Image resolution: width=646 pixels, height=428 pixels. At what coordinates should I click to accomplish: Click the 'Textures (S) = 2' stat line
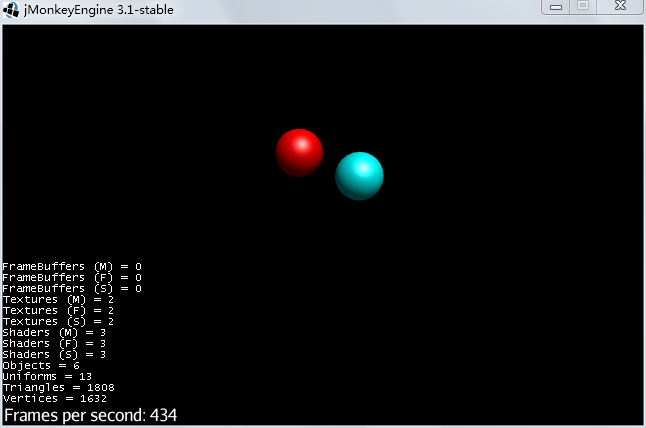(x=58, y=322)
